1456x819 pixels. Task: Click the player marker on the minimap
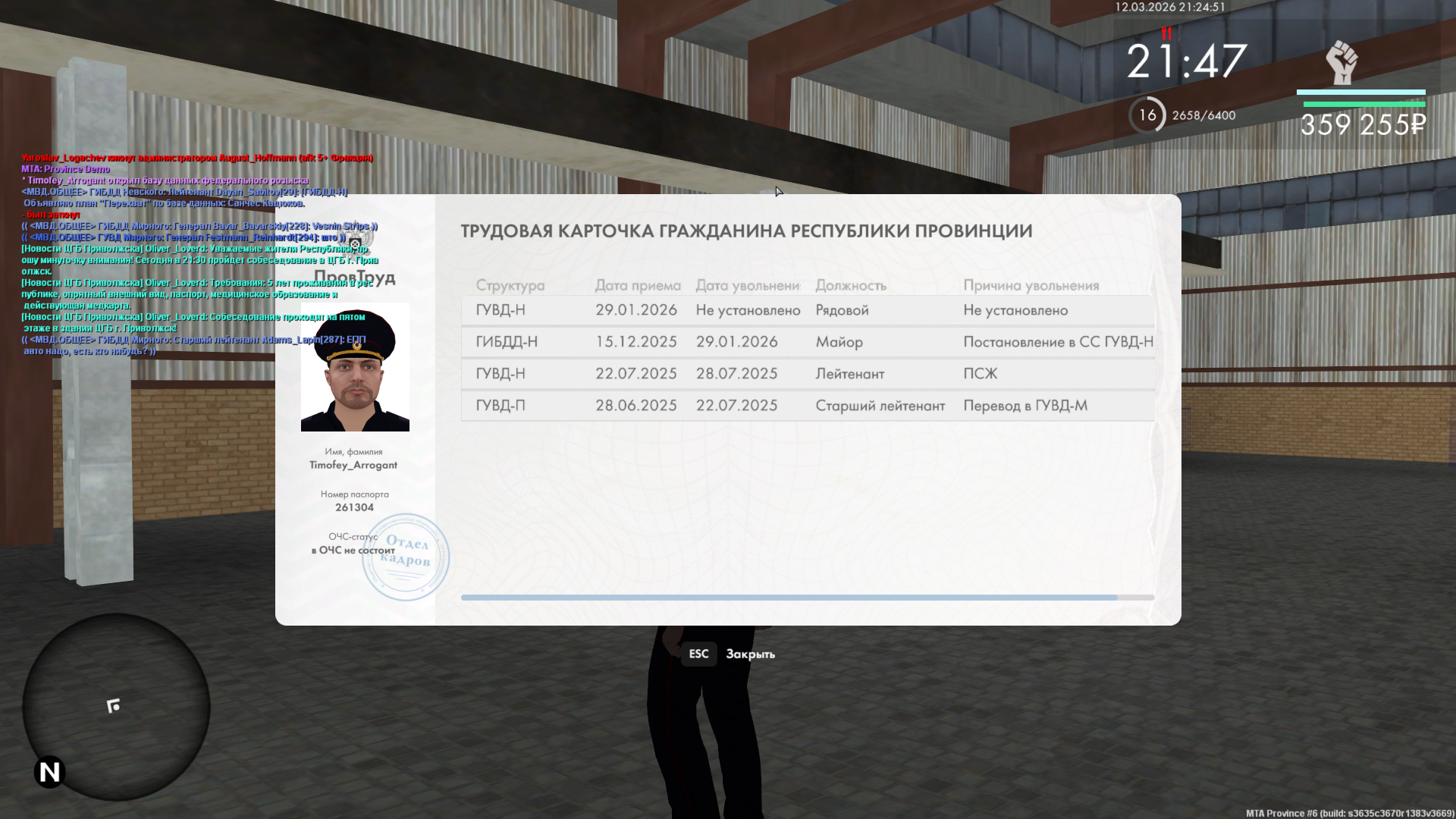click(114, 706)
